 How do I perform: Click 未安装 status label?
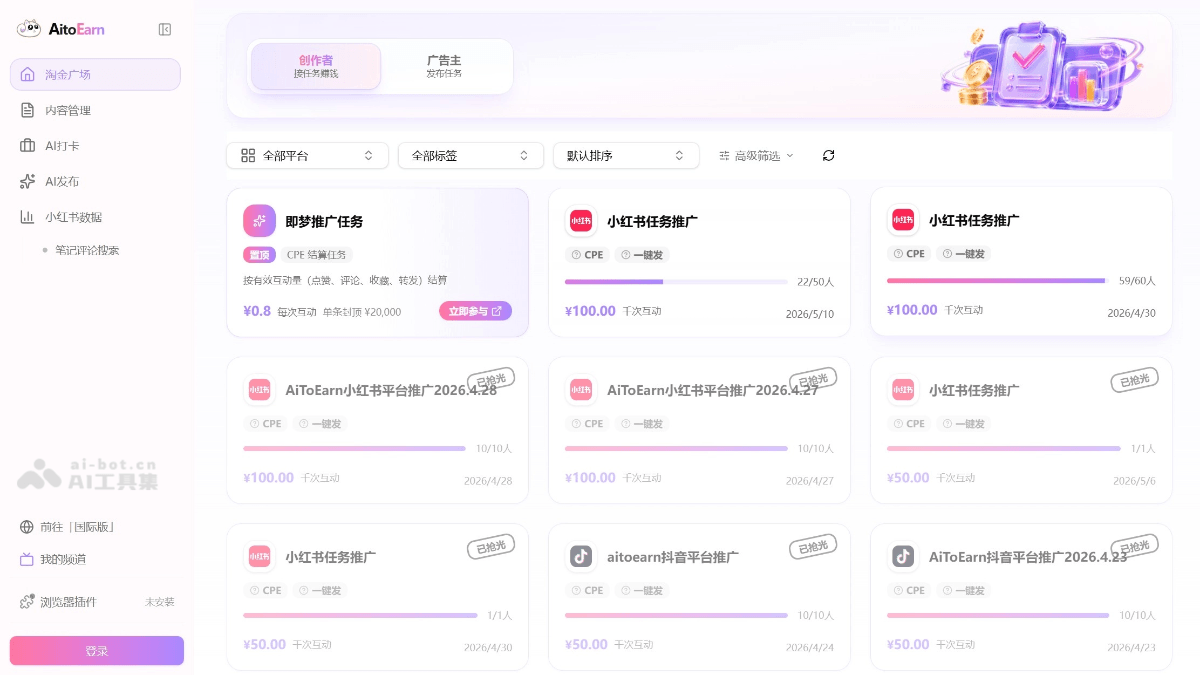pyautogui.click(x=160, y=602)
